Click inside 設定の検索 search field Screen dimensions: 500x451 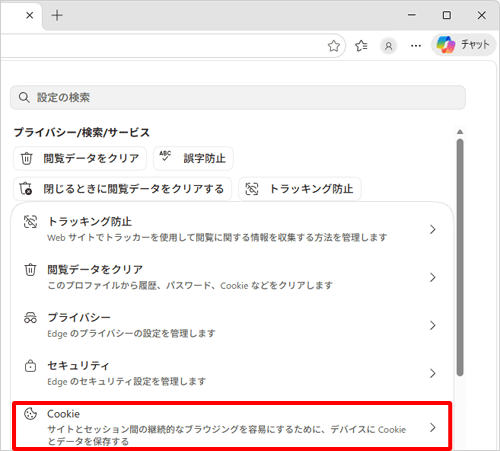pos(238,97)
